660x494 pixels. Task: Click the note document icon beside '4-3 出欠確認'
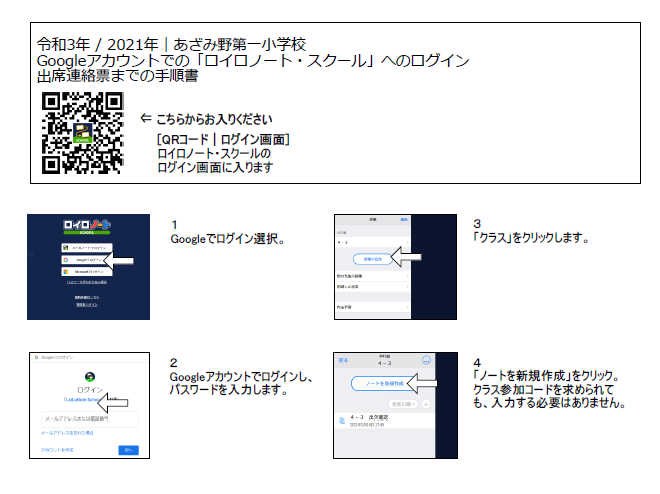tap(342, 420)
